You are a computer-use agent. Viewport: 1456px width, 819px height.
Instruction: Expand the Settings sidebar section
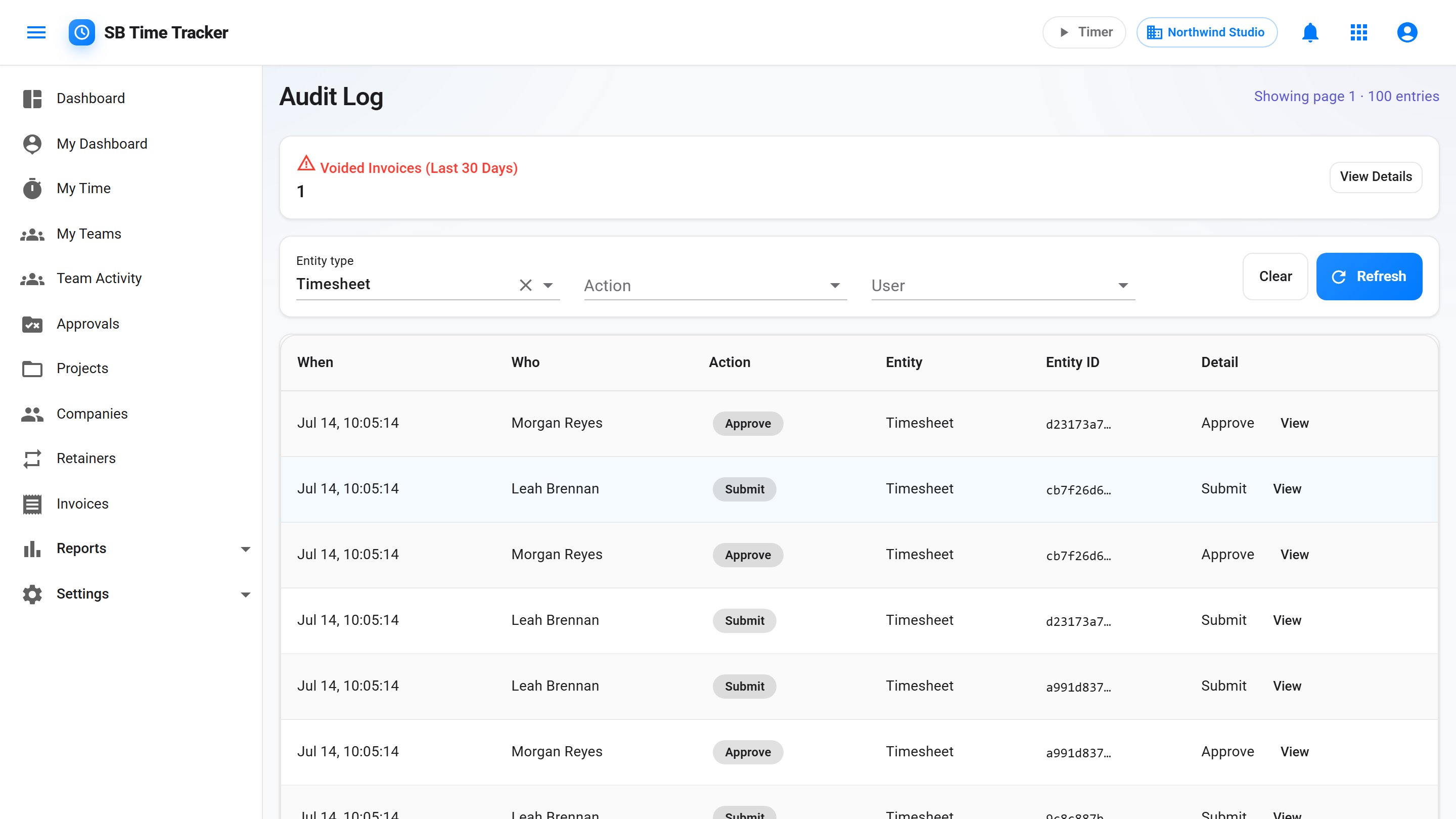point(245,594)
